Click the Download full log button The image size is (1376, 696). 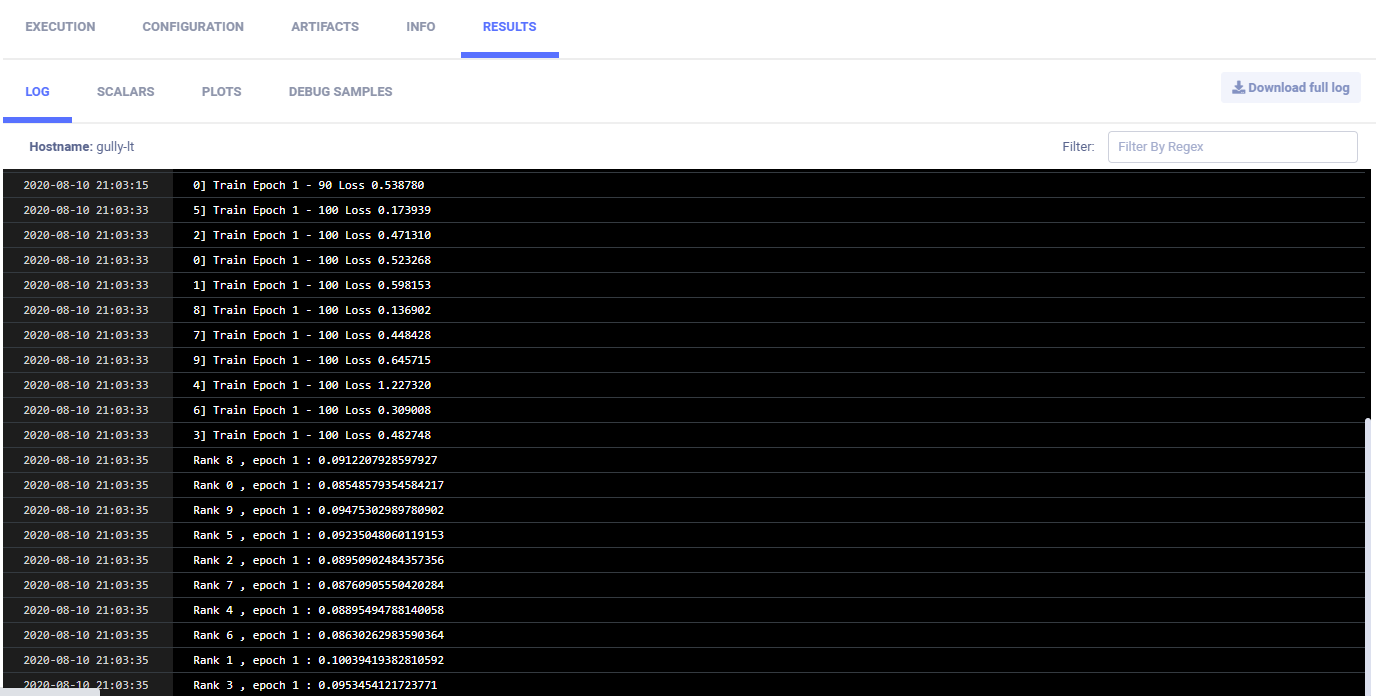1290,87
